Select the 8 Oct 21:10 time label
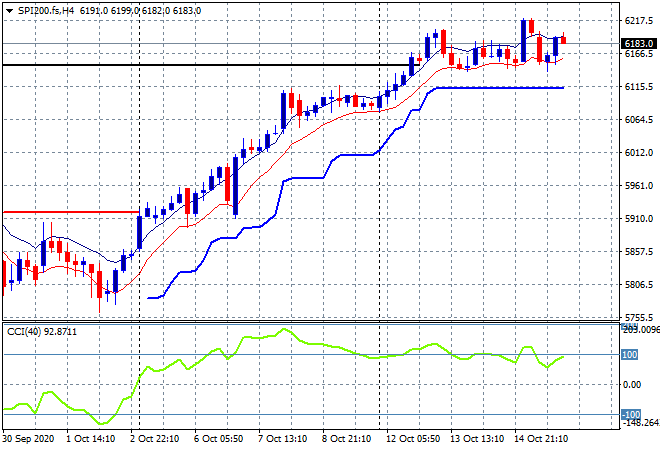660x450 pixels. coord(346,439)
